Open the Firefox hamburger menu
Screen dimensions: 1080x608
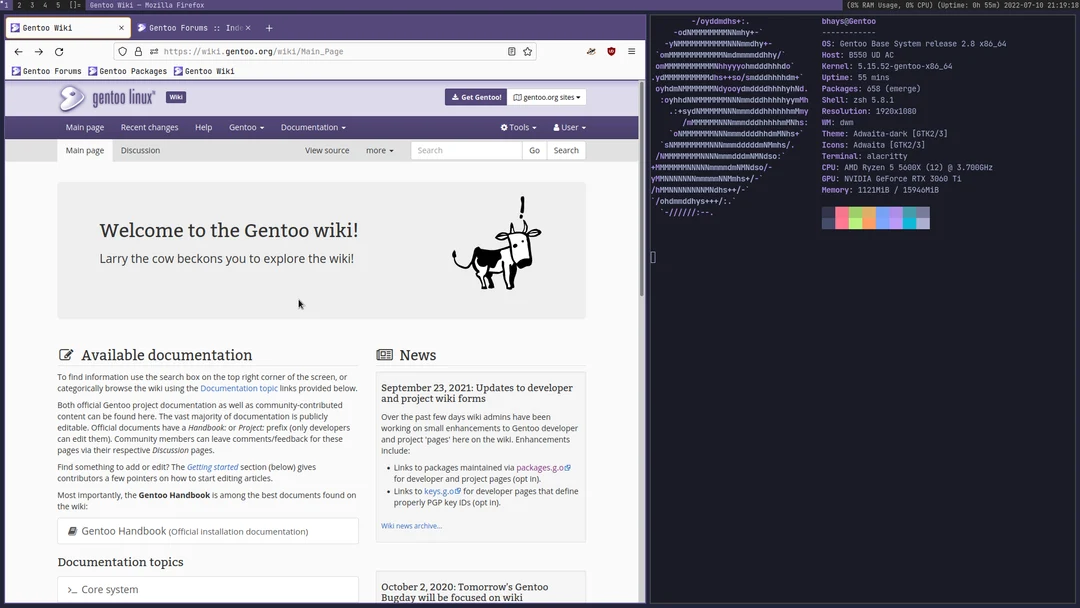click(631, 51)
